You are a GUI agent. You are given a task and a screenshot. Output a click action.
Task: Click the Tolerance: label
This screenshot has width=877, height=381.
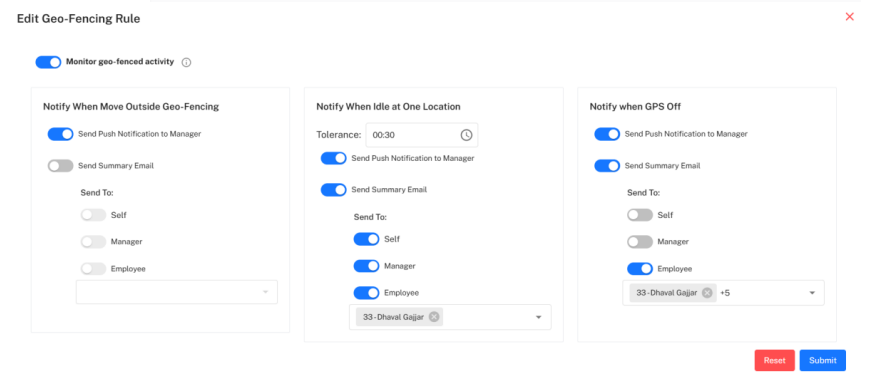[338, 135]
